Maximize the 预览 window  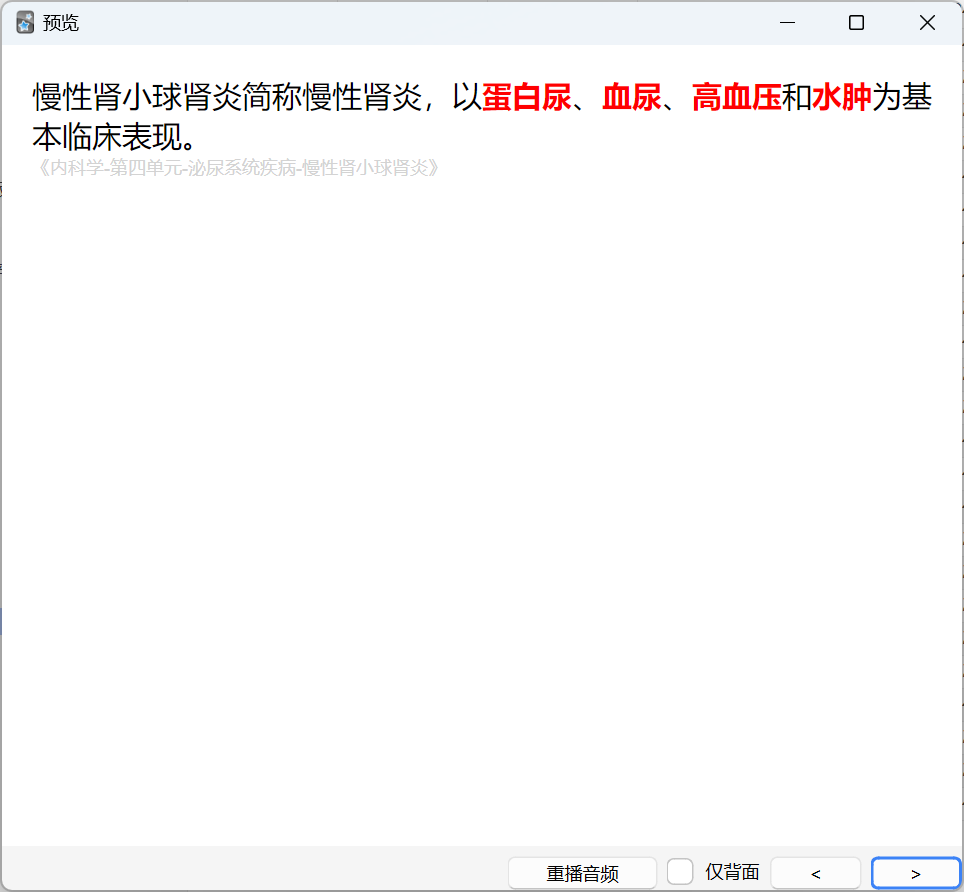[x=856, y=23]
